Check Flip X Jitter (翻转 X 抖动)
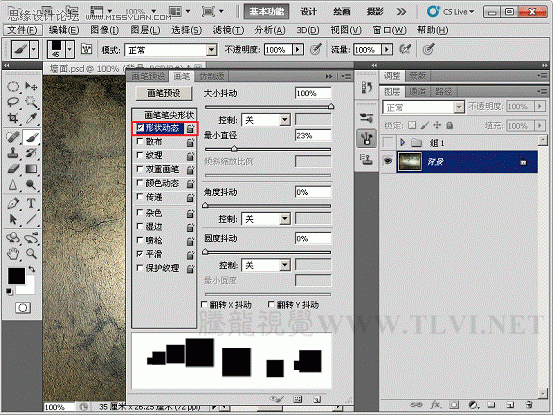This screenshot has width=553, height=415. (x=204, y=305)
